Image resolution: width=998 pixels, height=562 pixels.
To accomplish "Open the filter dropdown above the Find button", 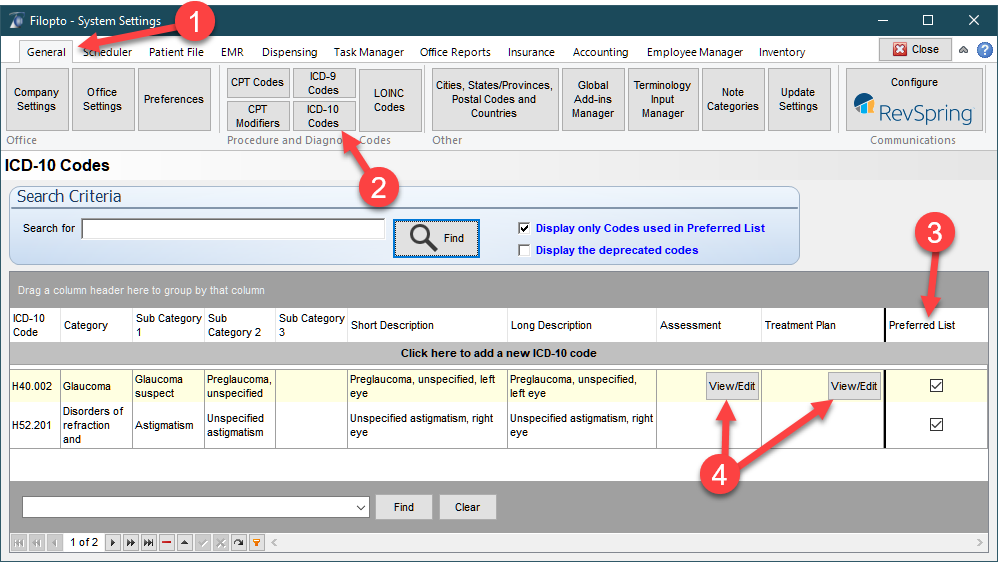I will [x=361, y=508].
